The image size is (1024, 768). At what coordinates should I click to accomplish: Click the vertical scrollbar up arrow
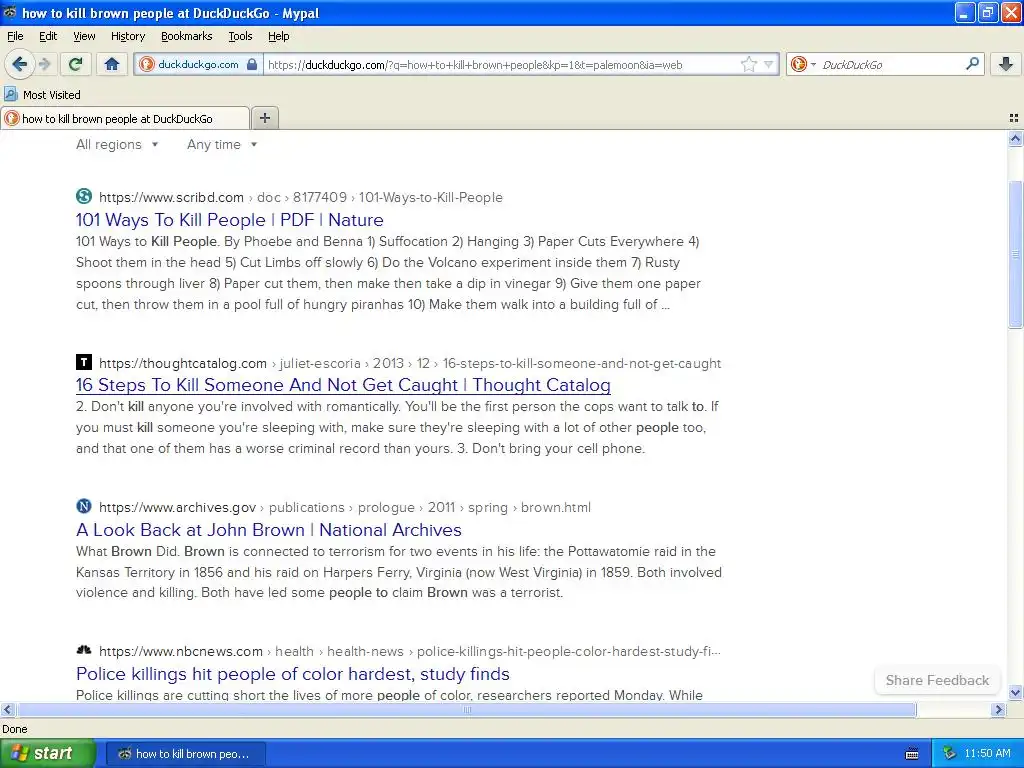[1015, 138]
